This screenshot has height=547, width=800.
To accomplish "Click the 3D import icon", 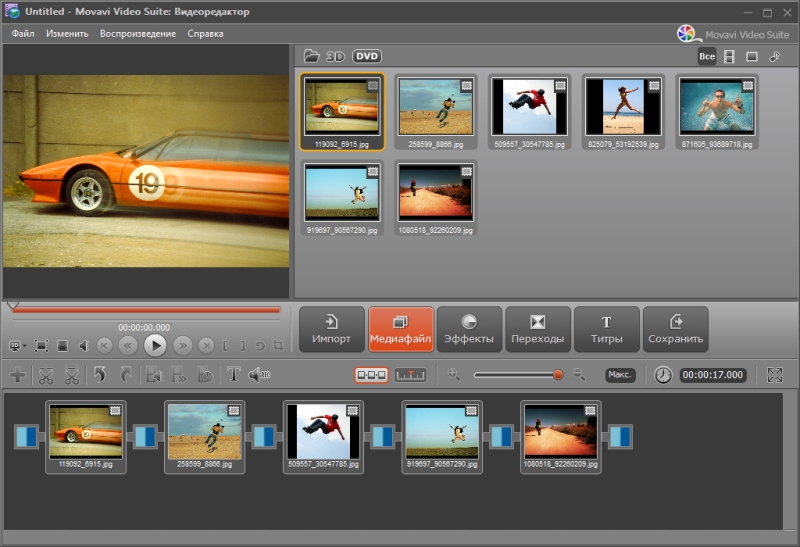I will (335, 57).
